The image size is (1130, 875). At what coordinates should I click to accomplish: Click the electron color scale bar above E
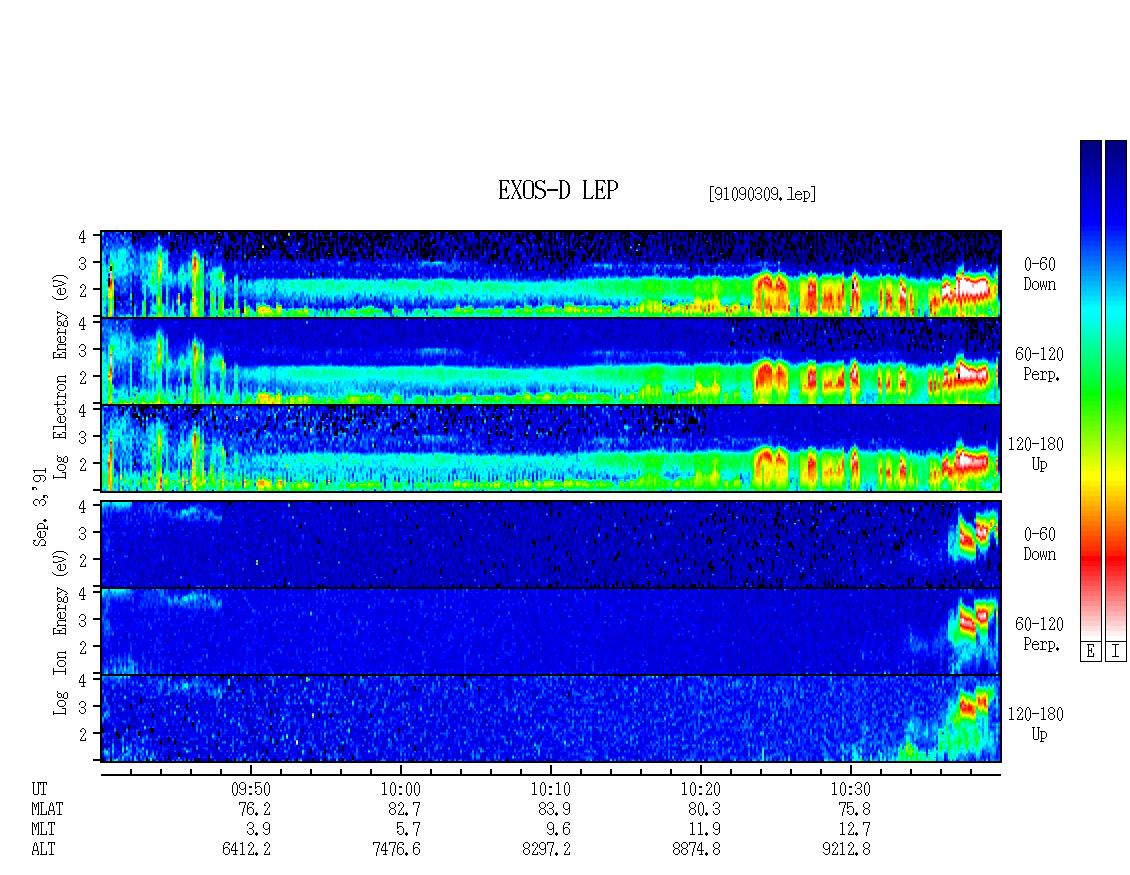[1090, 389]
